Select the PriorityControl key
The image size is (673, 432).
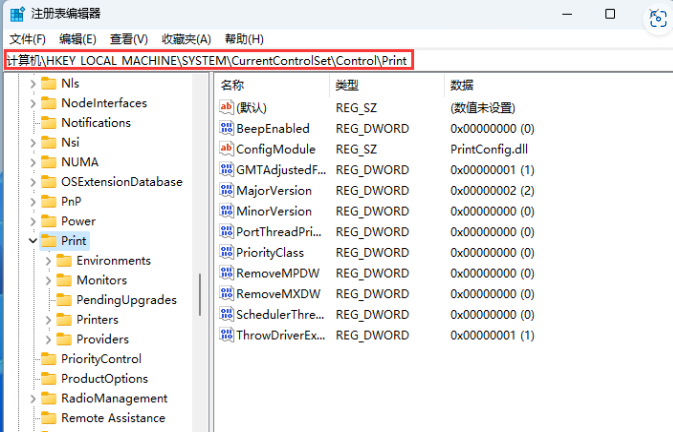[100, 359]
